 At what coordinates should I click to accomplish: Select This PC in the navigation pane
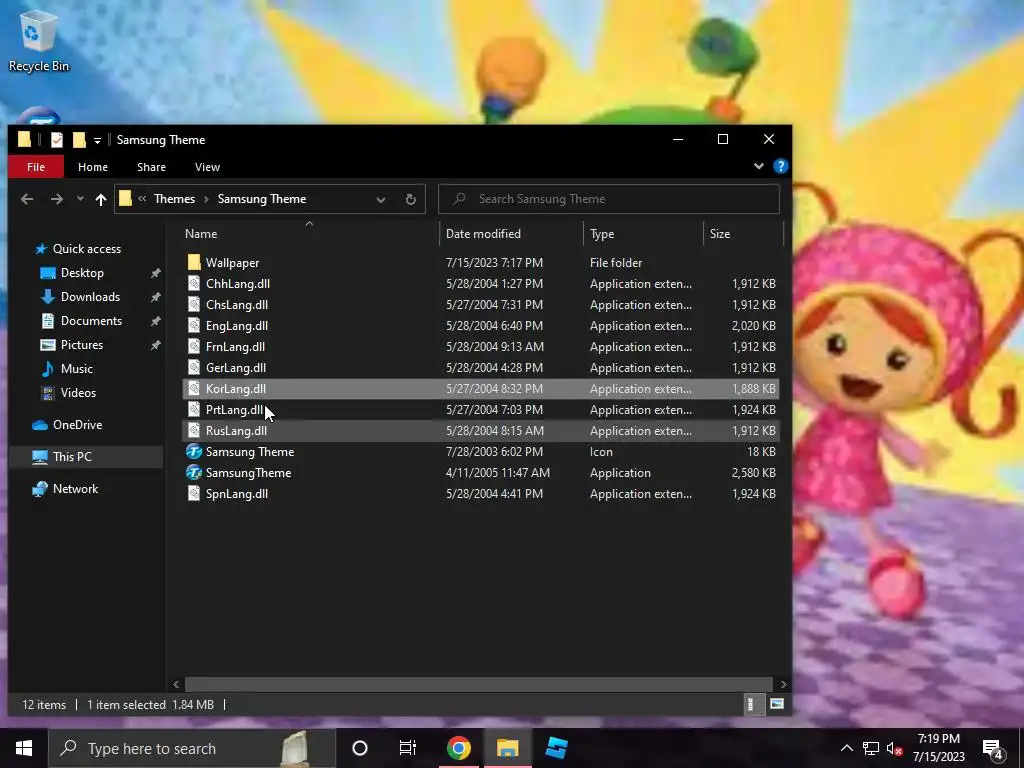click(72, 457)
